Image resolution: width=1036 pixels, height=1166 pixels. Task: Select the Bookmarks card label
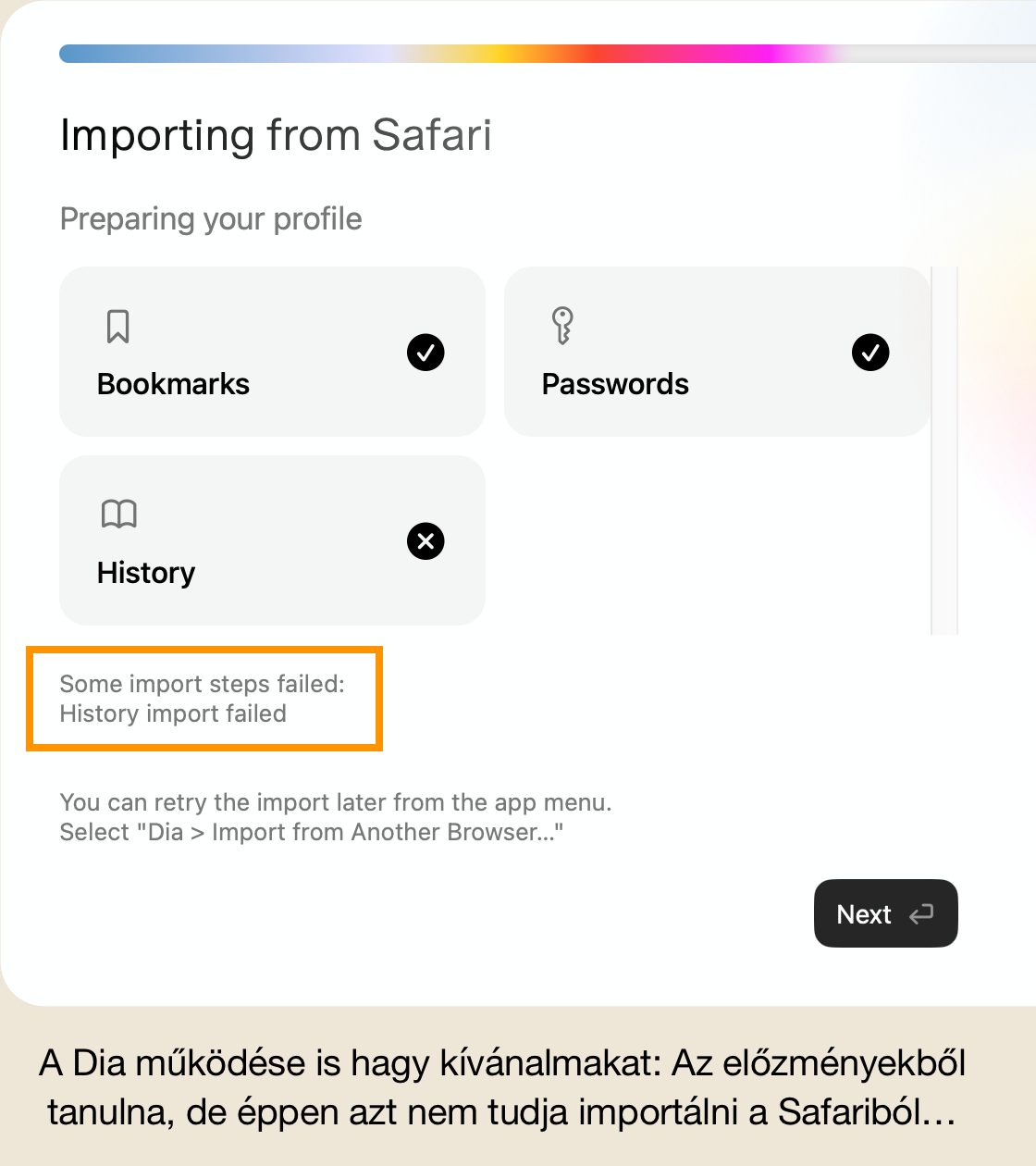coord(173,384)
